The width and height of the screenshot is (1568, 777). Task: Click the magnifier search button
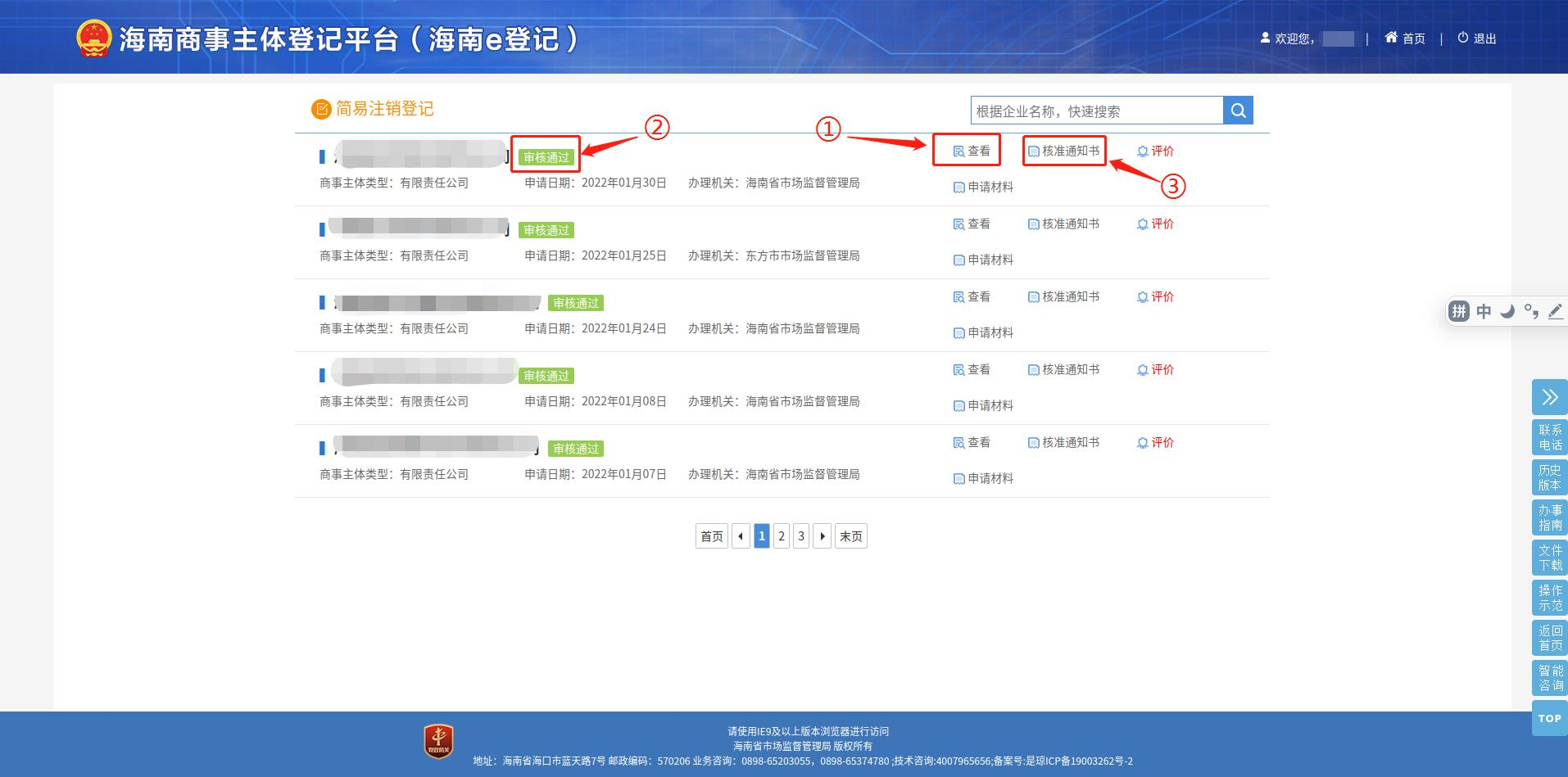(1238, 111)
